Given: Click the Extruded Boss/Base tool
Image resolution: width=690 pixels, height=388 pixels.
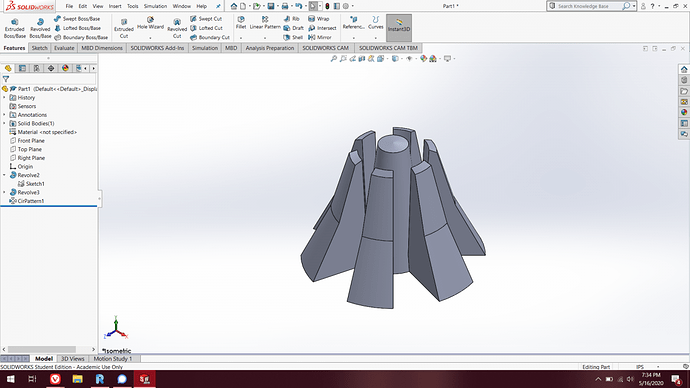Looking at the screenshot, I should (15, 28).
